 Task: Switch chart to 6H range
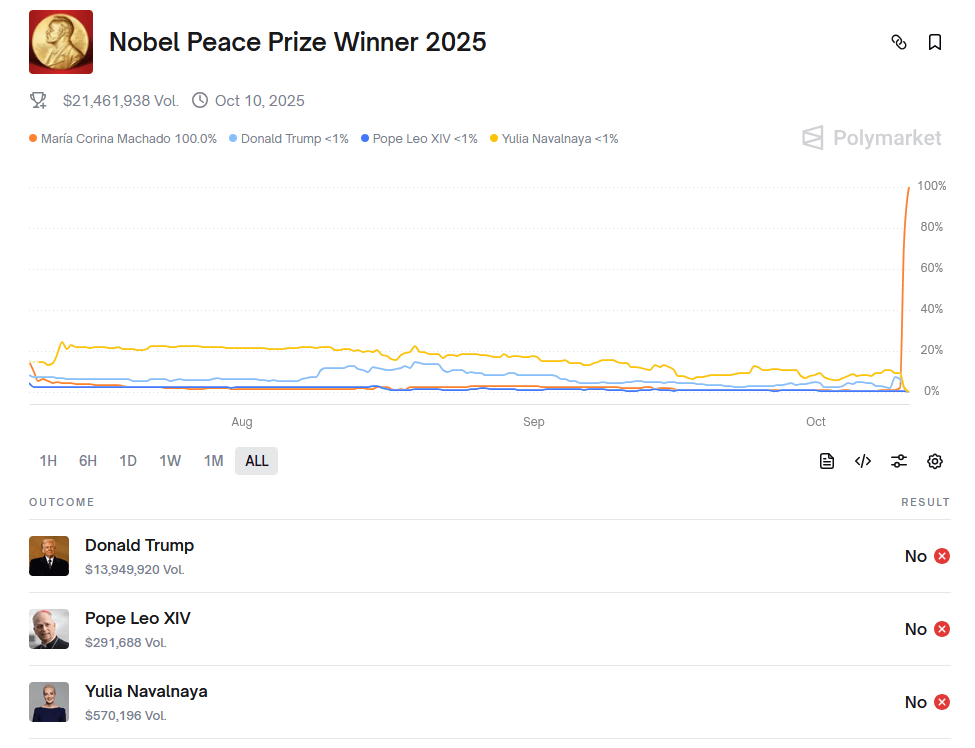tap(88, 461)
